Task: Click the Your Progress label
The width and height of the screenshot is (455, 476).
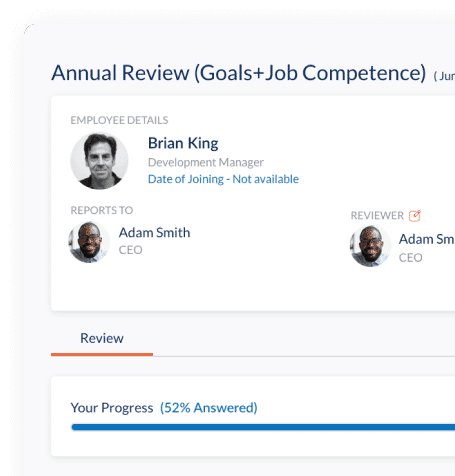Action: (112, 408)
